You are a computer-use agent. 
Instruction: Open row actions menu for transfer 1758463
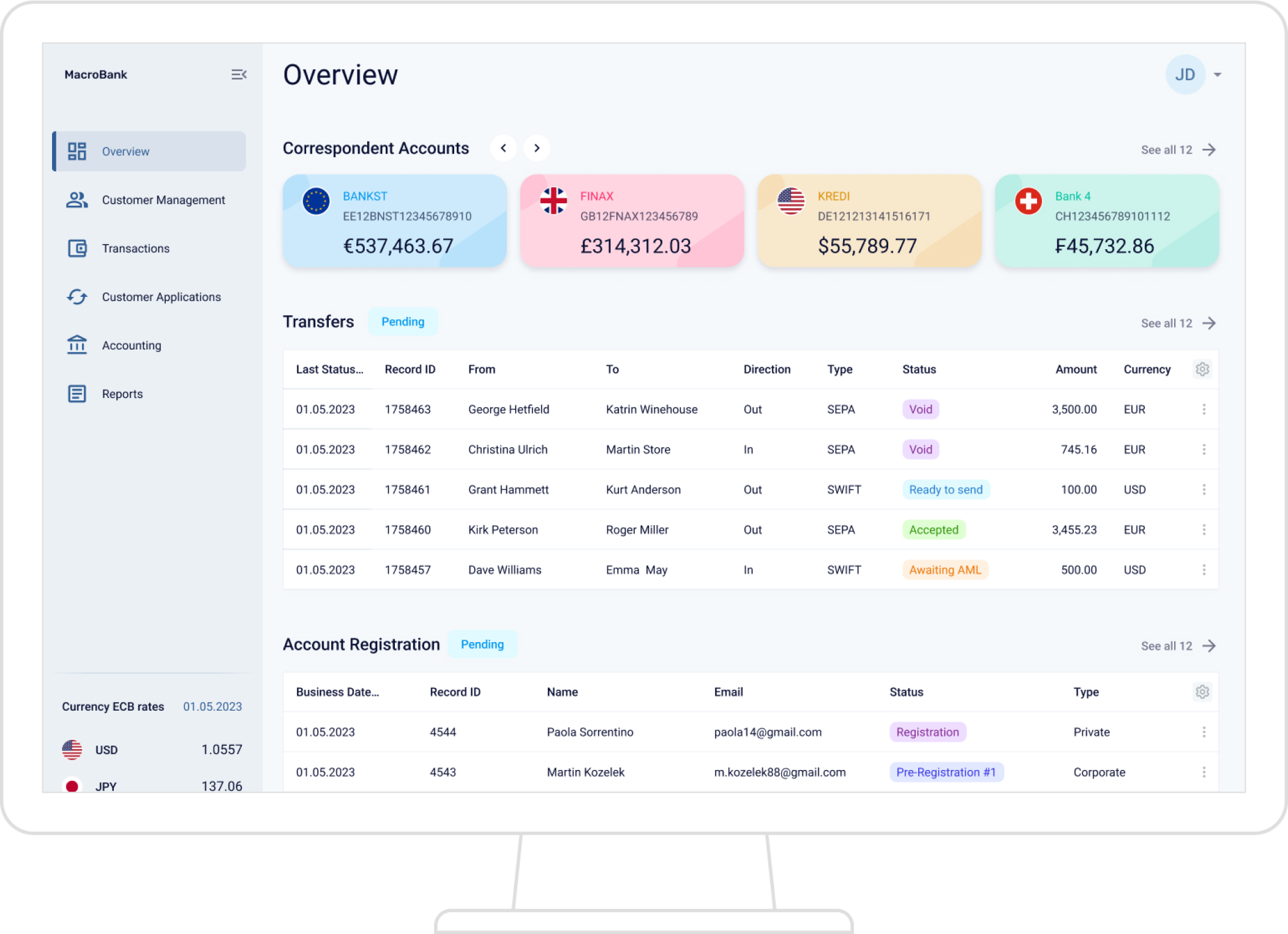pyautogui.click(x=1204, y=409)
